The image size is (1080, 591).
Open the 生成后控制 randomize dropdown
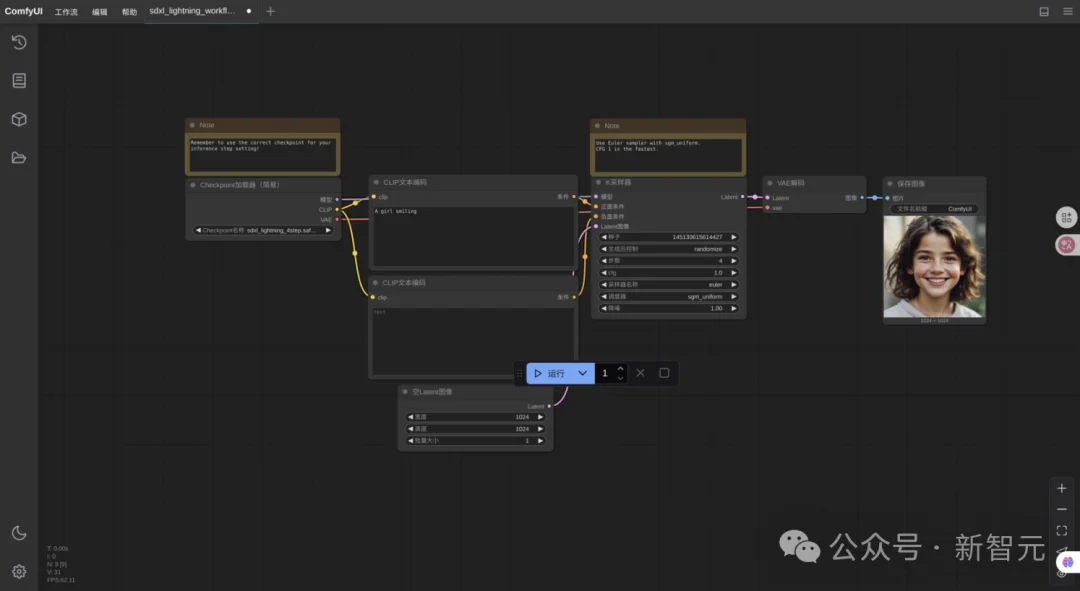668,249
